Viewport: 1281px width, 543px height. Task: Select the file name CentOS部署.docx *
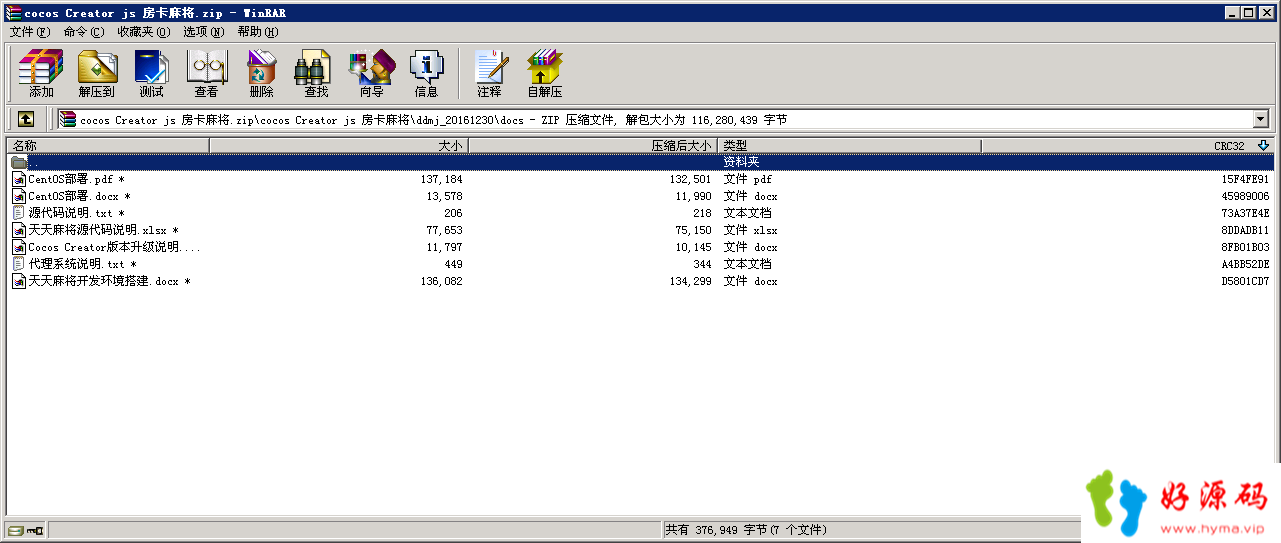81,196
